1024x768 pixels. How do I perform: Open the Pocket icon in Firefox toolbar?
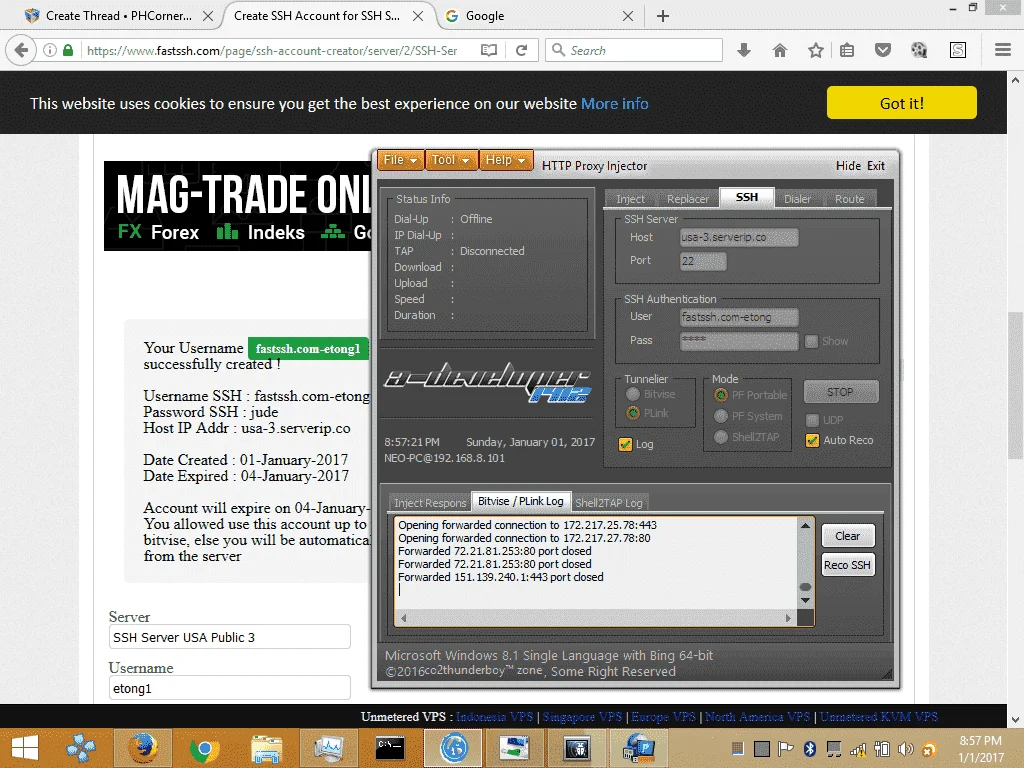click(x=883, y=50)
